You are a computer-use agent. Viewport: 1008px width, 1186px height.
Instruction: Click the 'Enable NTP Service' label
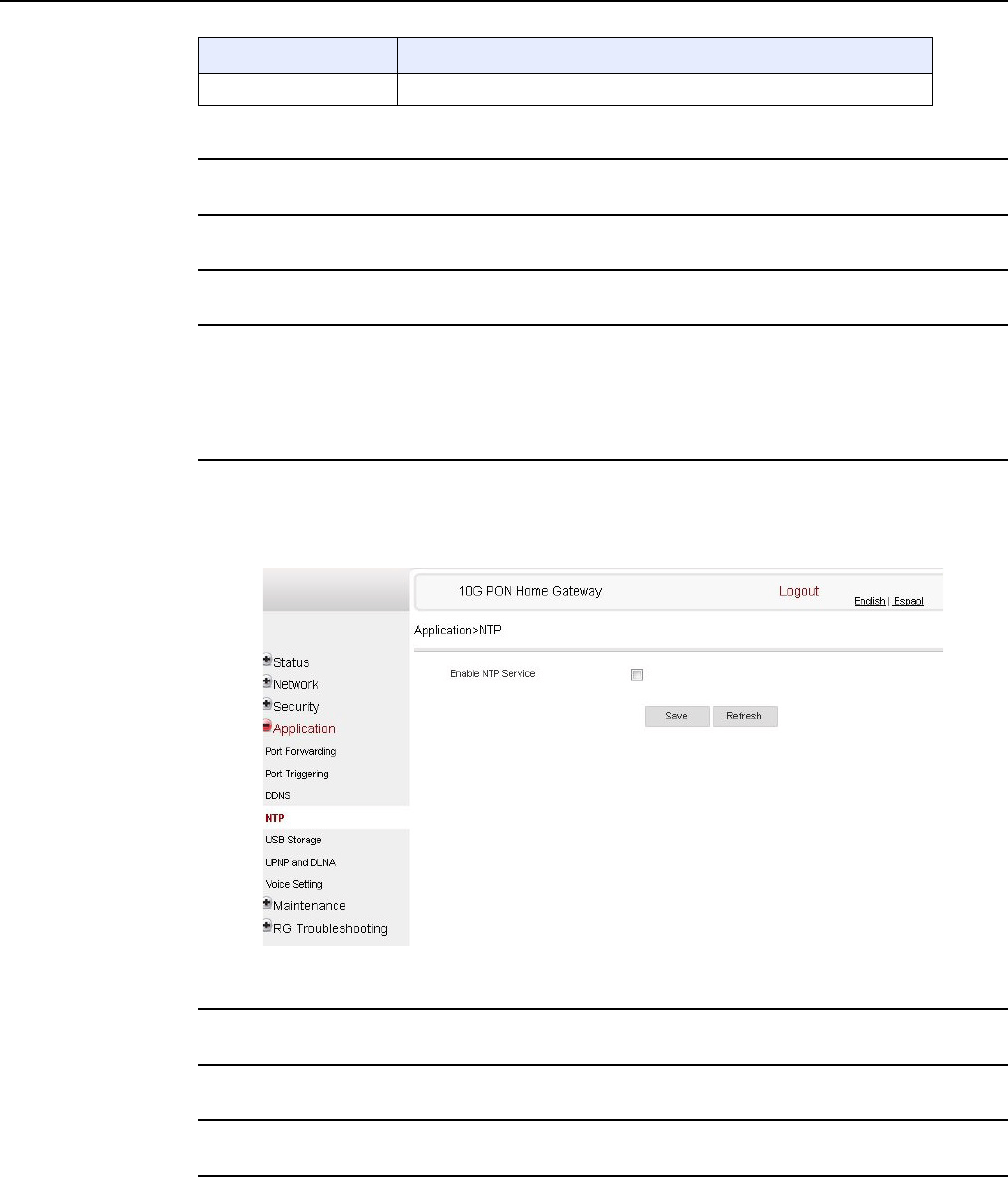pyautogui.click(x=492, y=674)
